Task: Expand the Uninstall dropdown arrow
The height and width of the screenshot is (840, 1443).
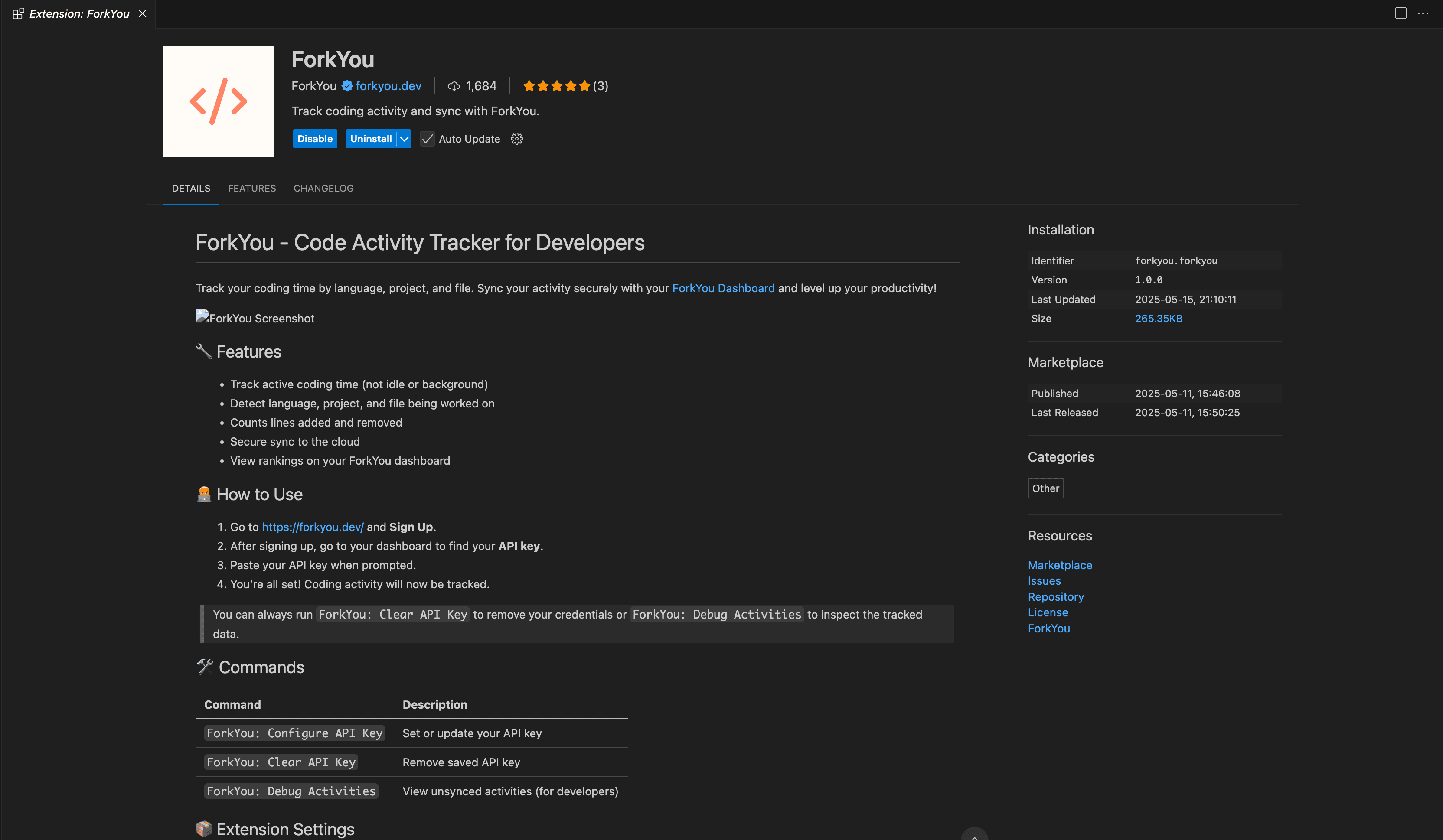Action: click(403, 139)
